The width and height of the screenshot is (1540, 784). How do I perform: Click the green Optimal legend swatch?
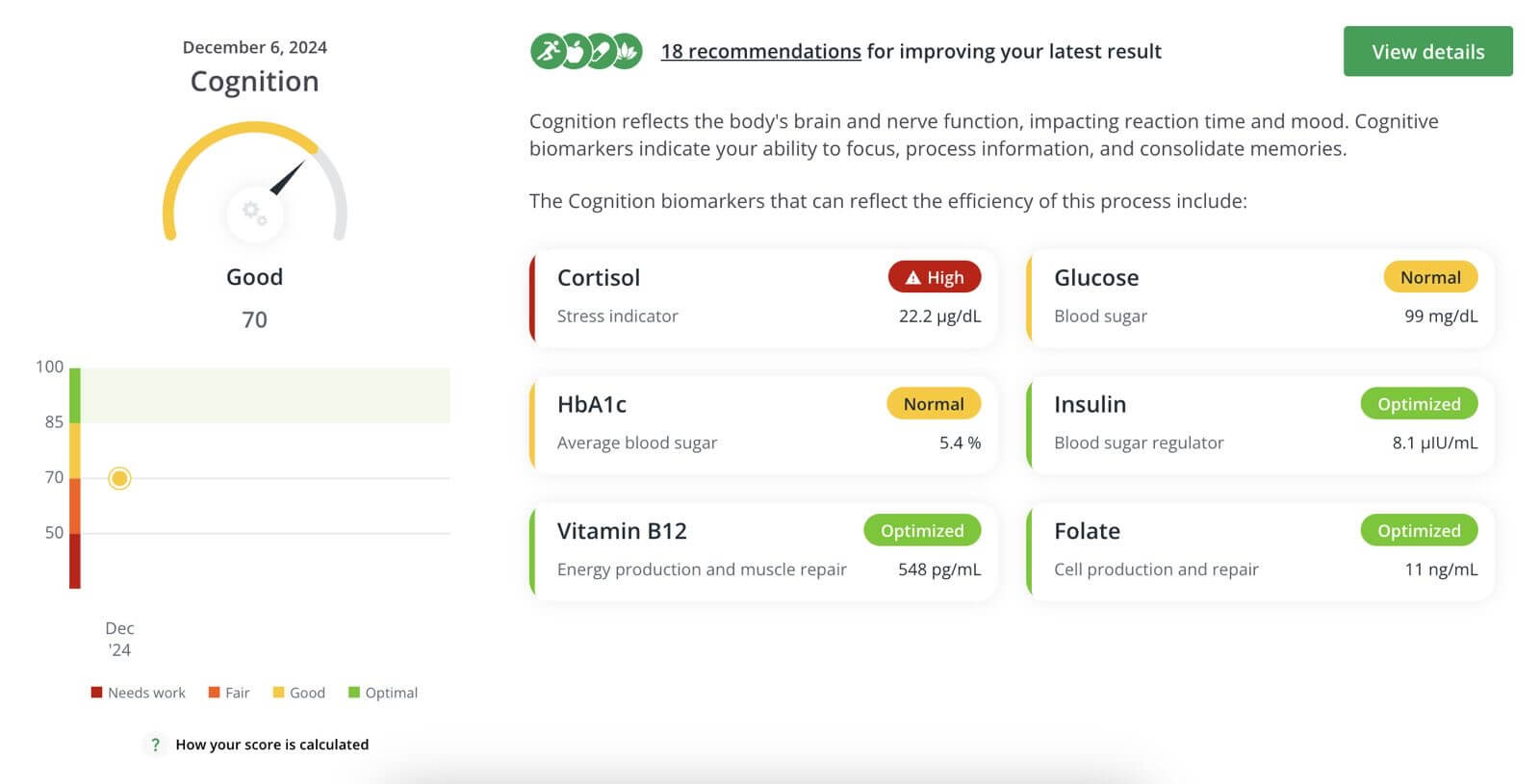coord(353,693)
